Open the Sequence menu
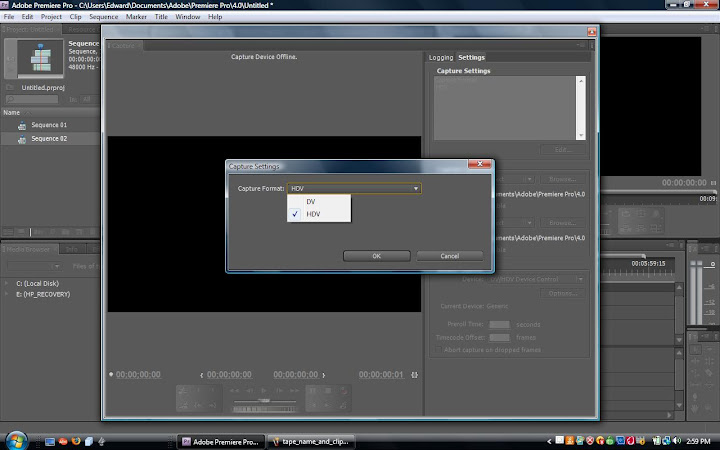The image size is (720, 450). pyautogui.click(x=103, y=17)
